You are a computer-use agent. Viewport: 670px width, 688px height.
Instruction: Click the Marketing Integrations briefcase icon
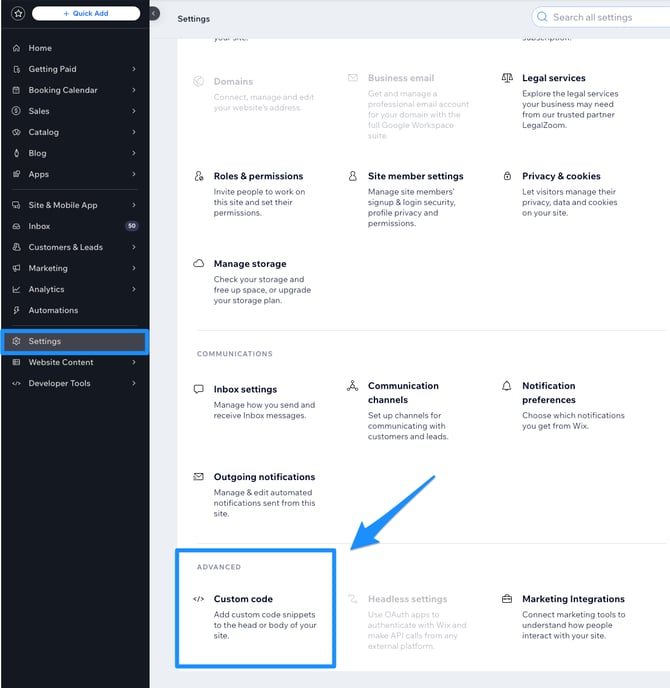pos(507,599)
